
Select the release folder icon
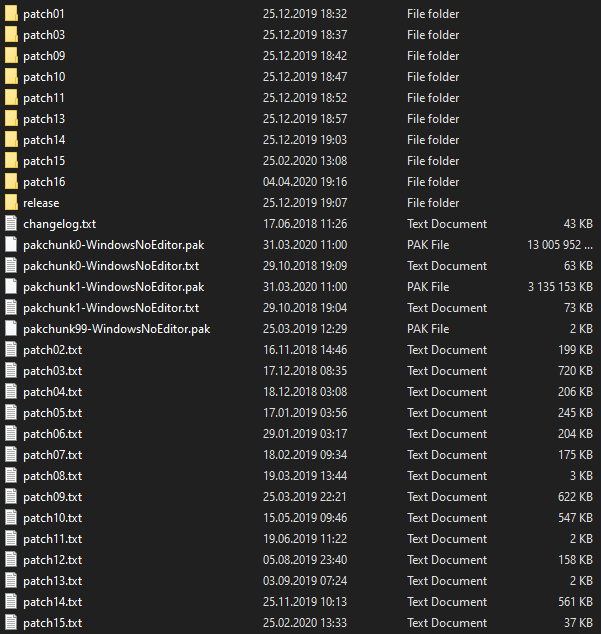pyautogui.click(x=11, y=203)
